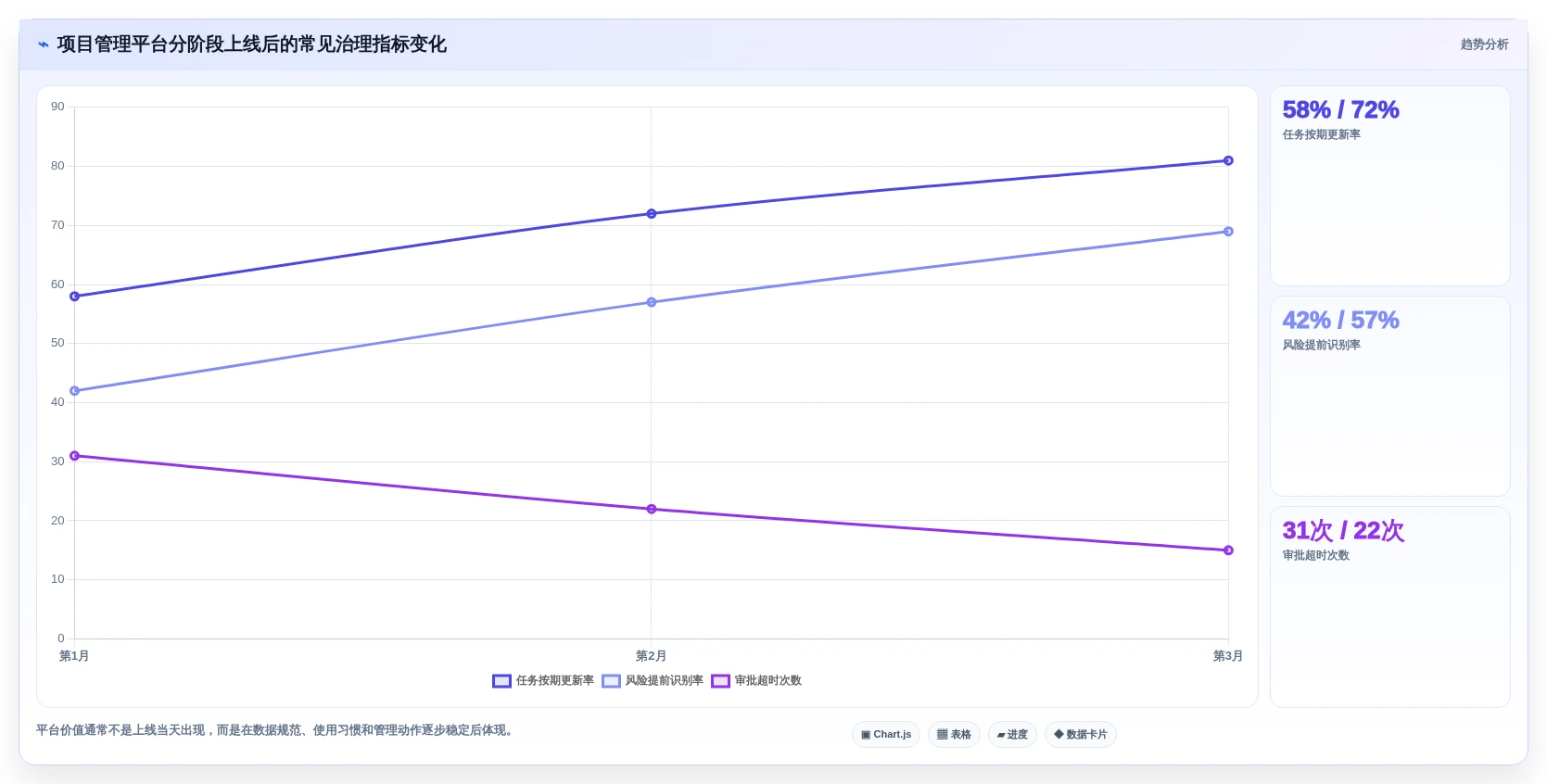Click the 第2月 axis label
This screenshot has height=784, width=1547.
coord(651,656)
